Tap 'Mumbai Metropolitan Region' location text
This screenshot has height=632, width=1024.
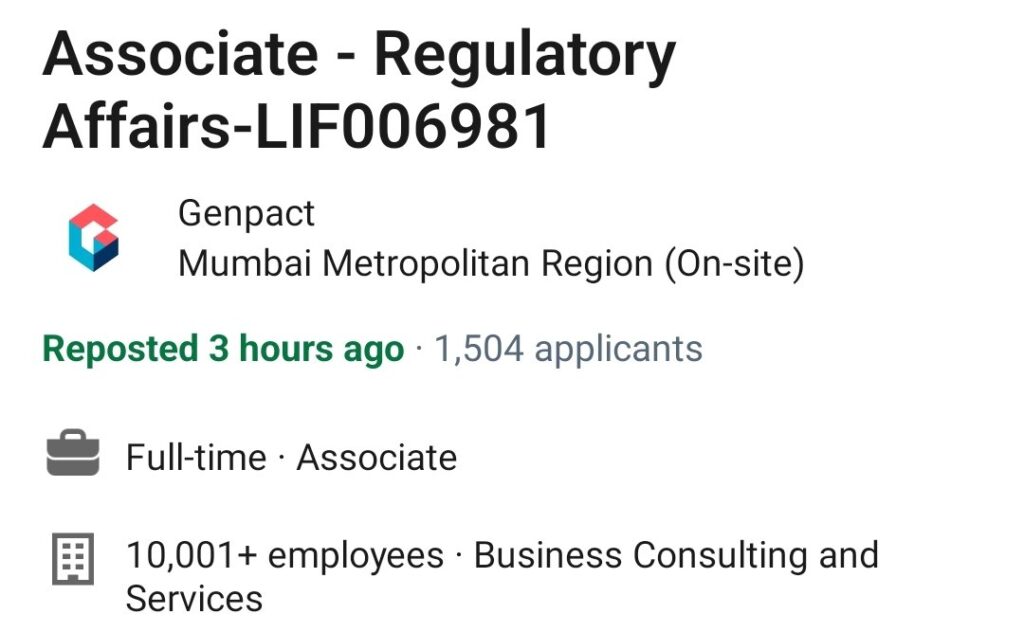coord(415,264)
